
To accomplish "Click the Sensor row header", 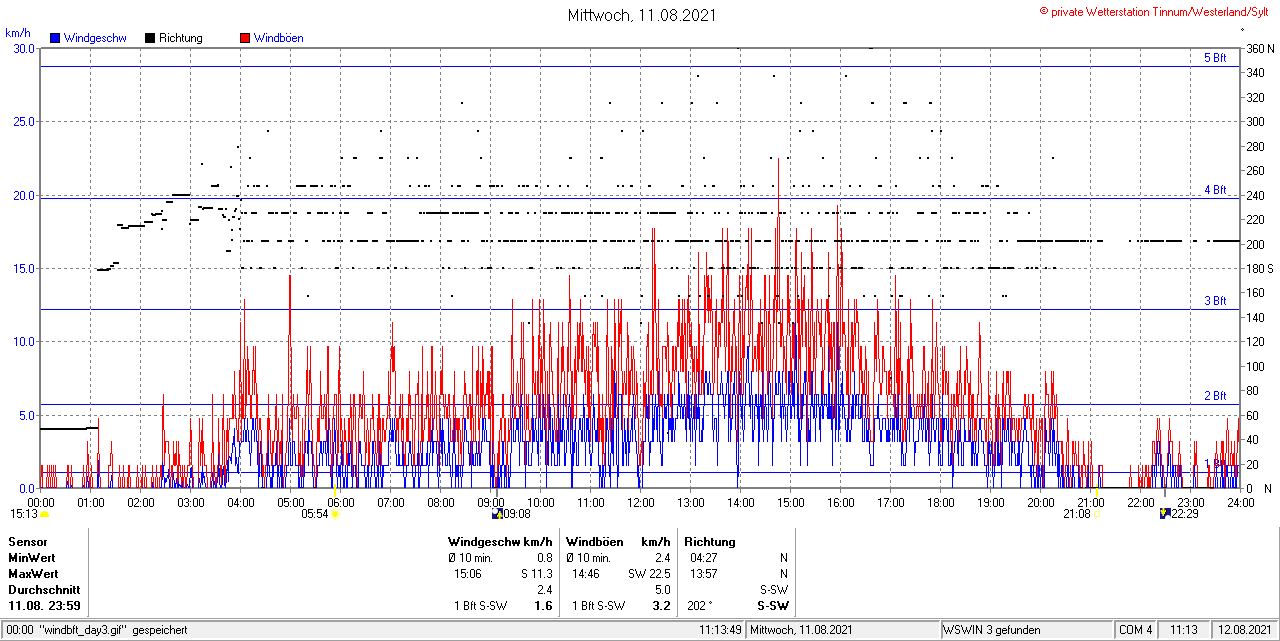I will pos(28,541).
